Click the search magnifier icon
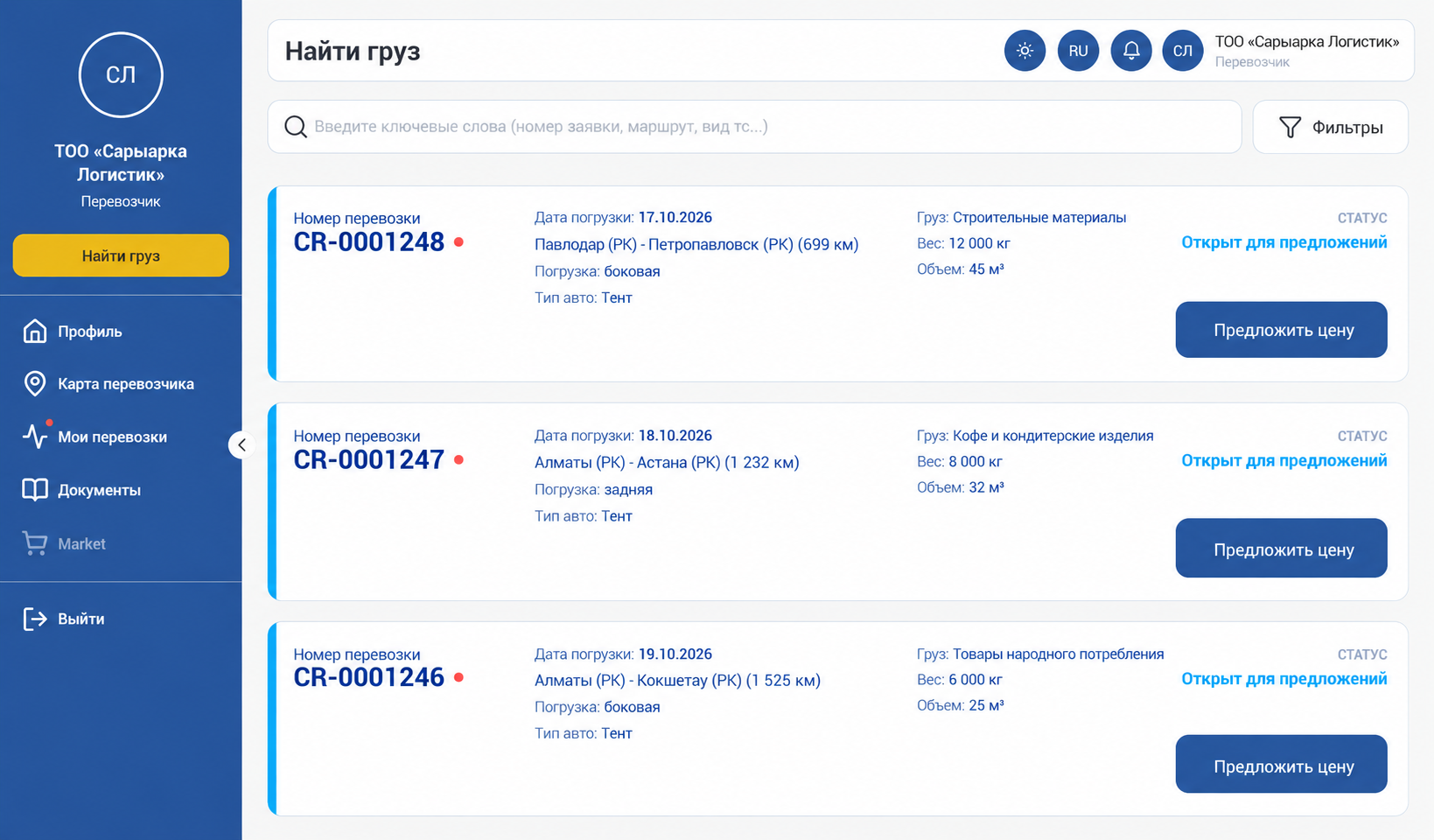The image size is (1434, 840). click(x=296, y=127)
